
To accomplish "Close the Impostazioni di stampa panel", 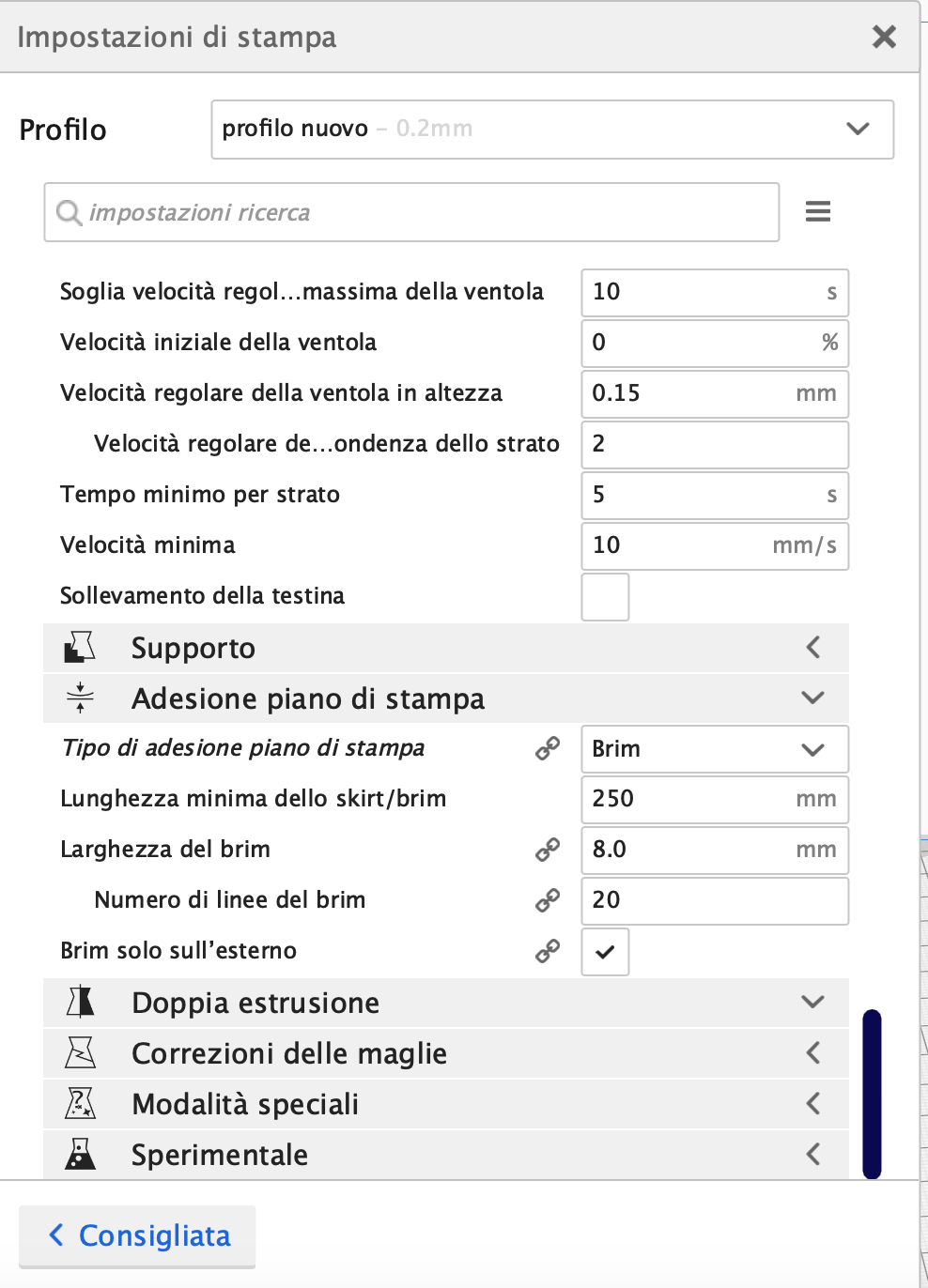I will [884, 38].
